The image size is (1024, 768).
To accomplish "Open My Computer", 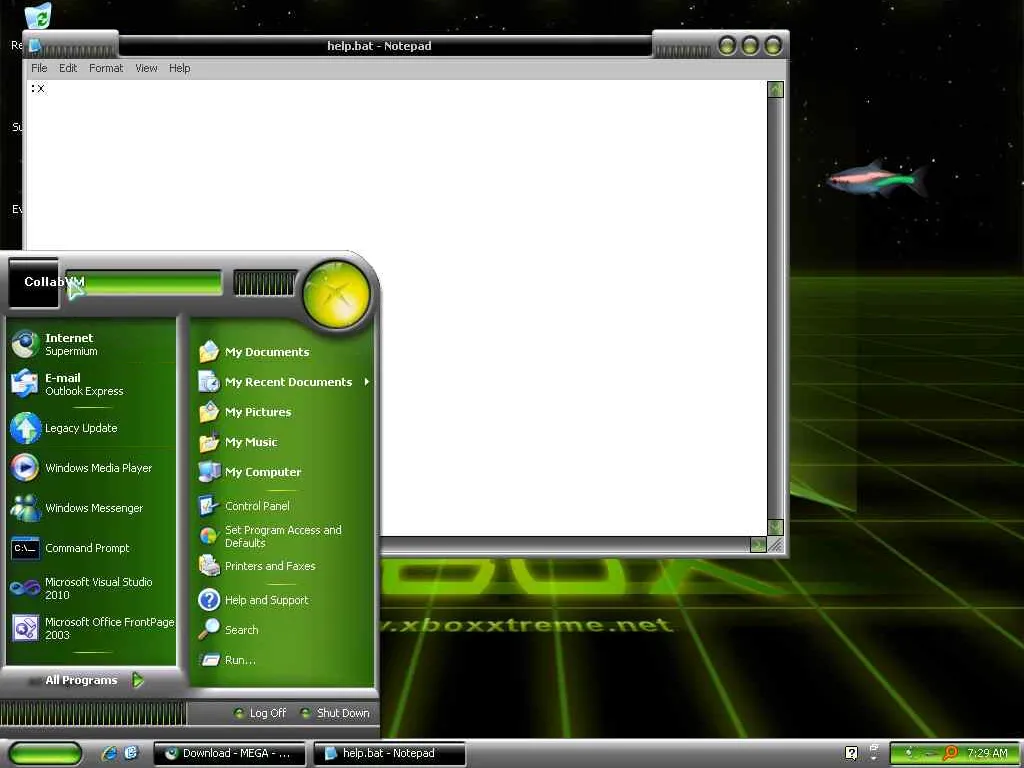I will coord(283,472).
